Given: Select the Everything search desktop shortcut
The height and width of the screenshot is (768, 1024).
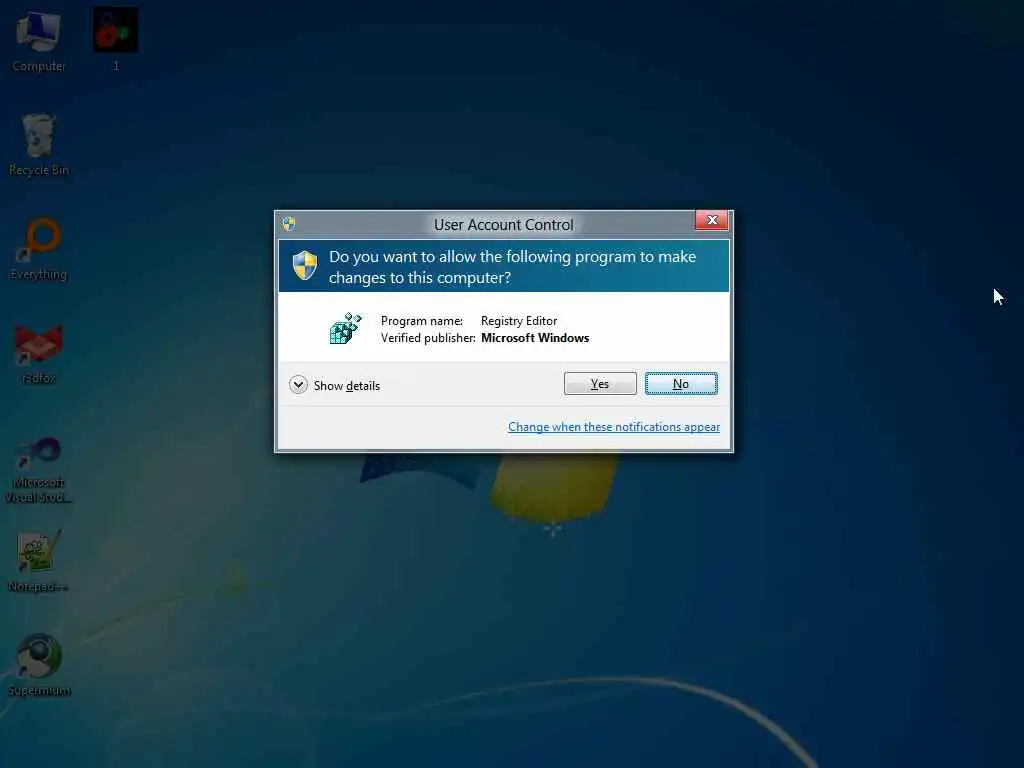Looking at the screenshot, I should click(x=39, y=249).
